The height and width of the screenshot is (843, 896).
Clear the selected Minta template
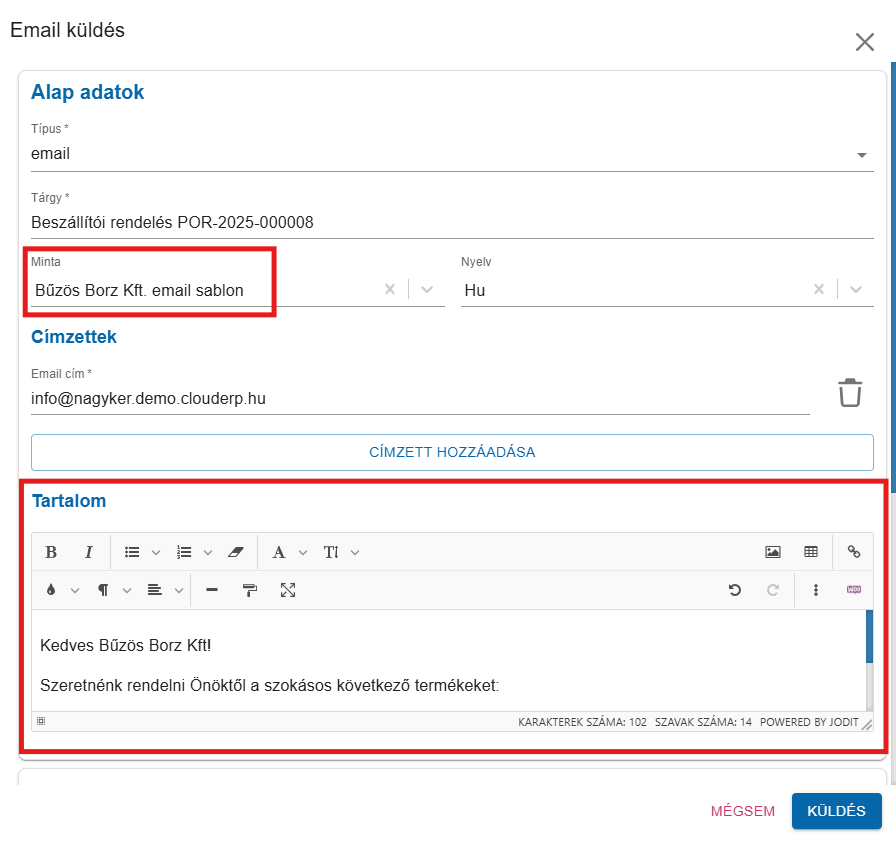tap(390, 290)
